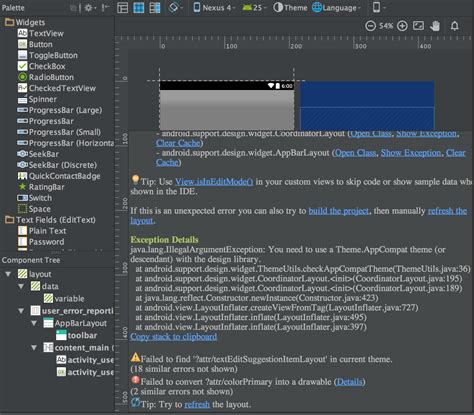Select the activity_use Button tree item
This screenshot has width=474, height=415.
click(x=85, y=372)
